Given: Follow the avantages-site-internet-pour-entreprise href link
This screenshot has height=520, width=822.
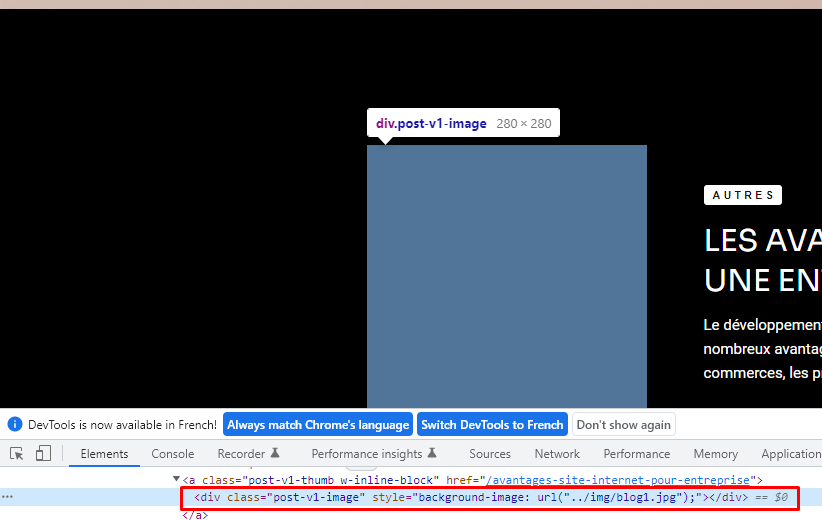Looking at the screenshot, I should click(x=618, y=480).
